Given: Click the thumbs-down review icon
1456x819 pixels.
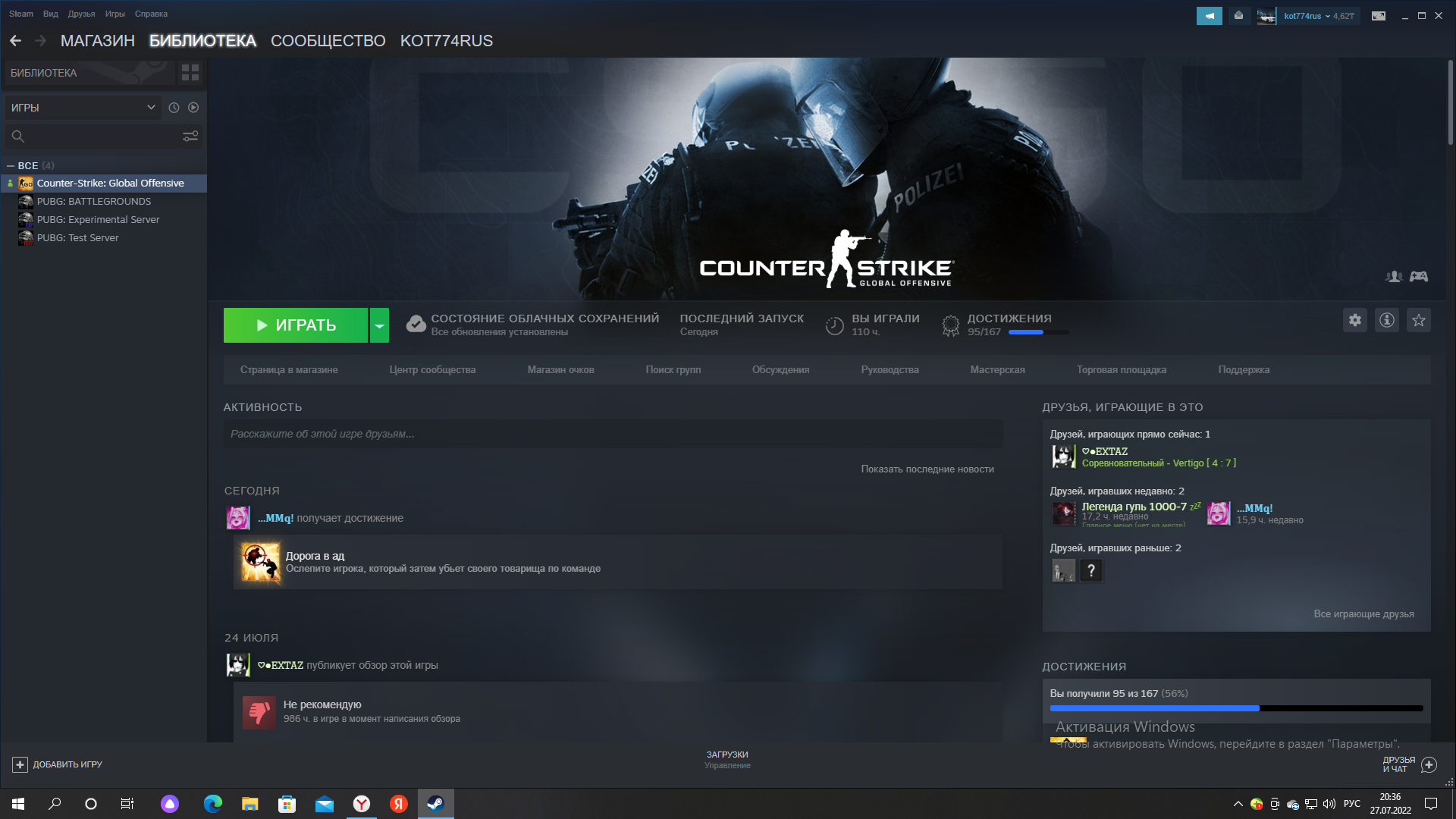Looking at the screenshot, I should (x=259, y=712).
